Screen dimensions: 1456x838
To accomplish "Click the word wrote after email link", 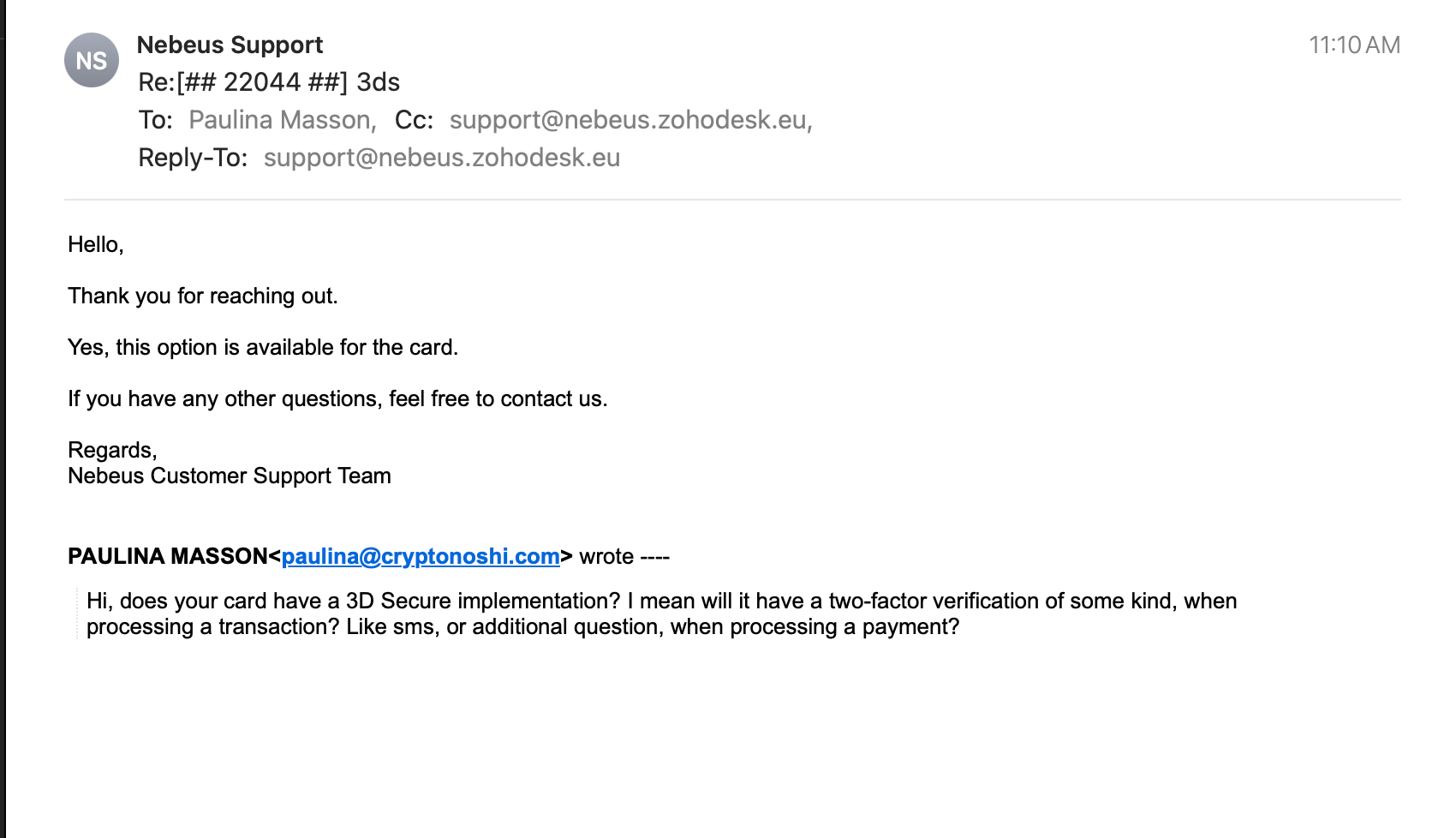I will coord(606,556).
